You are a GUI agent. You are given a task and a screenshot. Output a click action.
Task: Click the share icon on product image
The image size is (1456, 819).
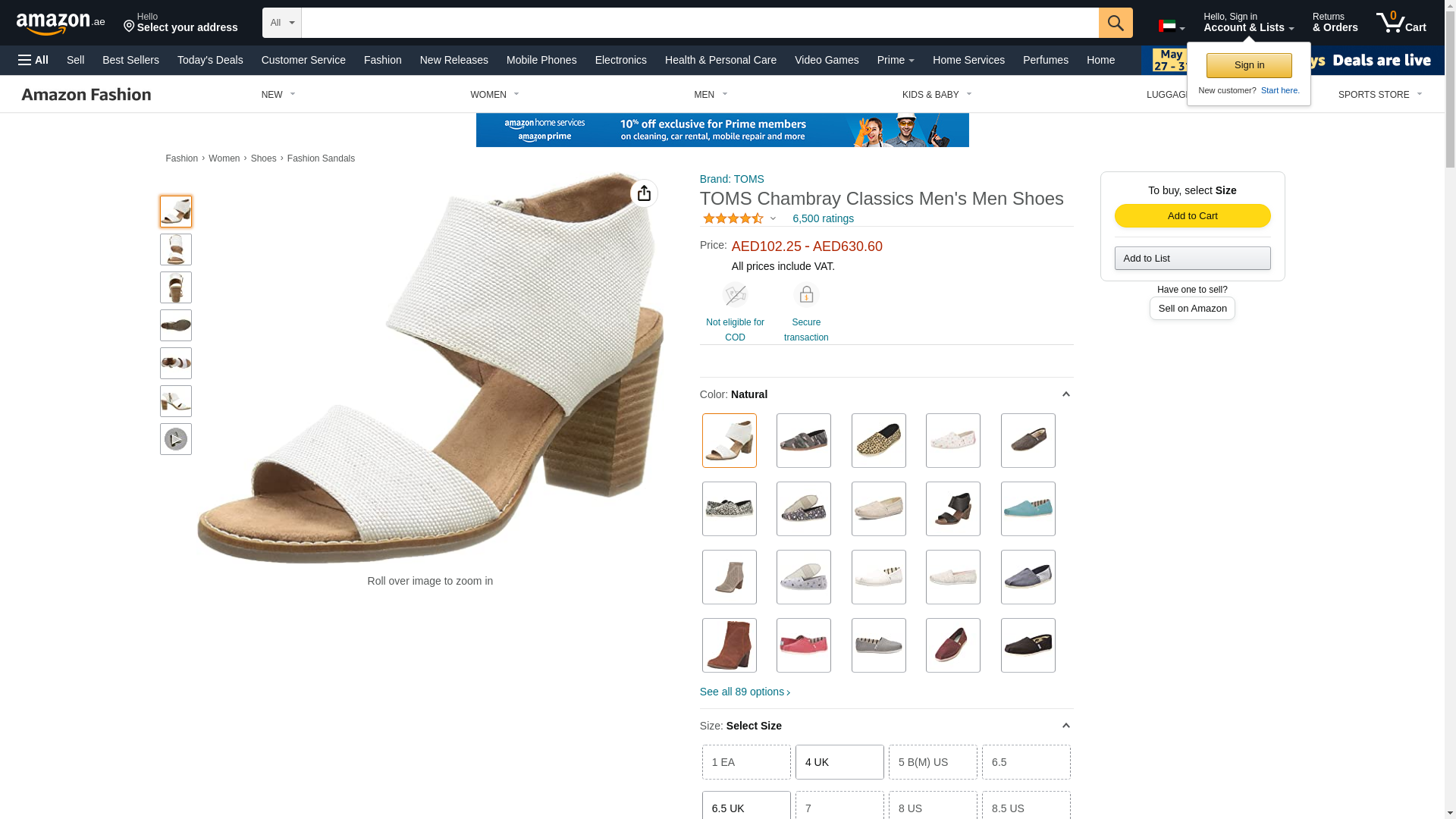644,193
